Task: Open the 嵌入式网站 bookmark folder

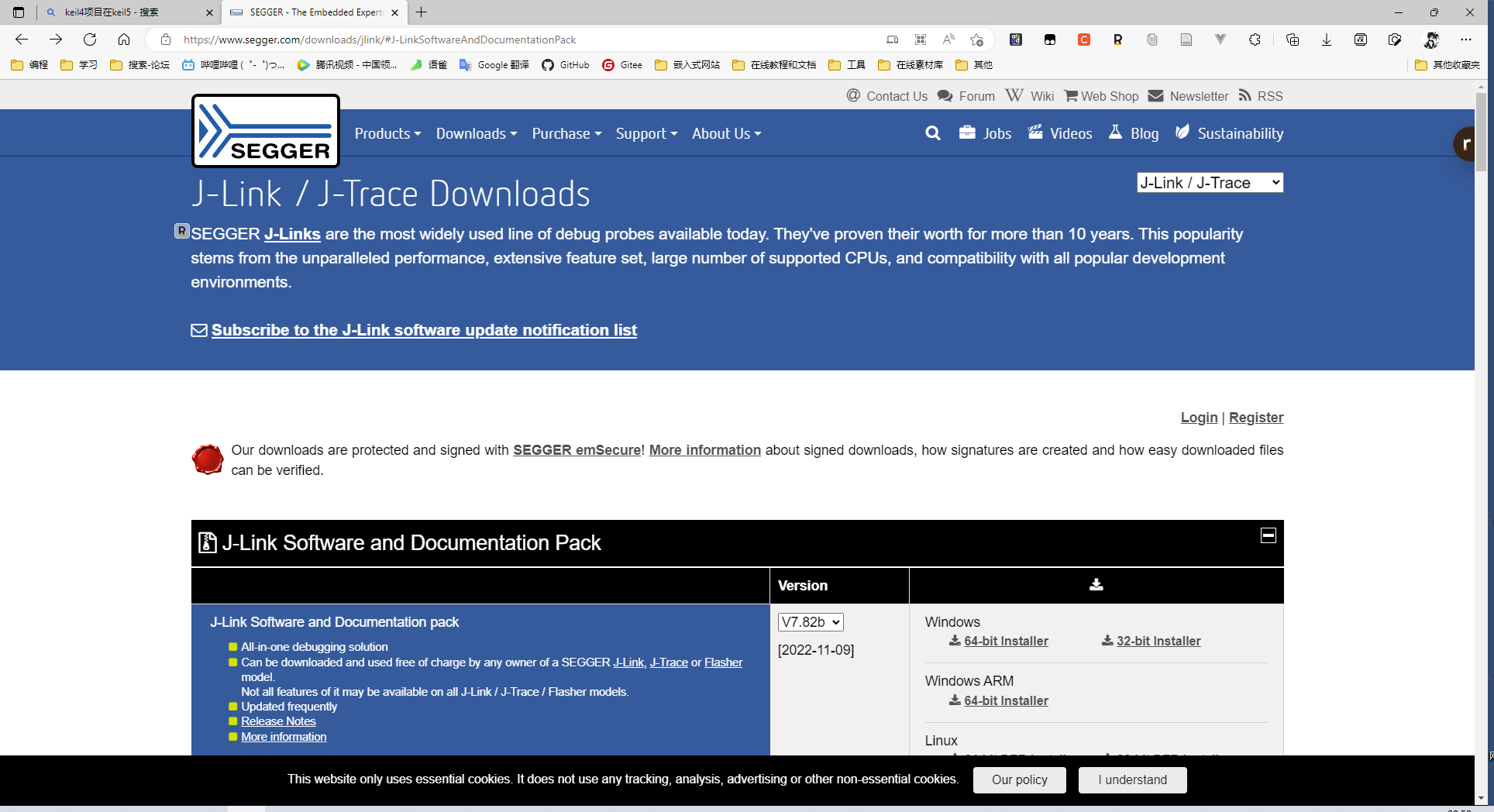Action: click(x=687, y=65)
